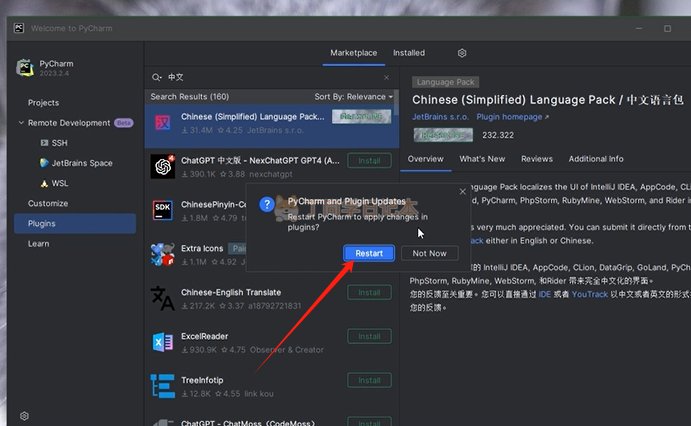The height and width of the screenshot is (426, 691).
Task: Click Chinese Language Pack icon in list
Action: pyautogui.click(x=163, y=122)
